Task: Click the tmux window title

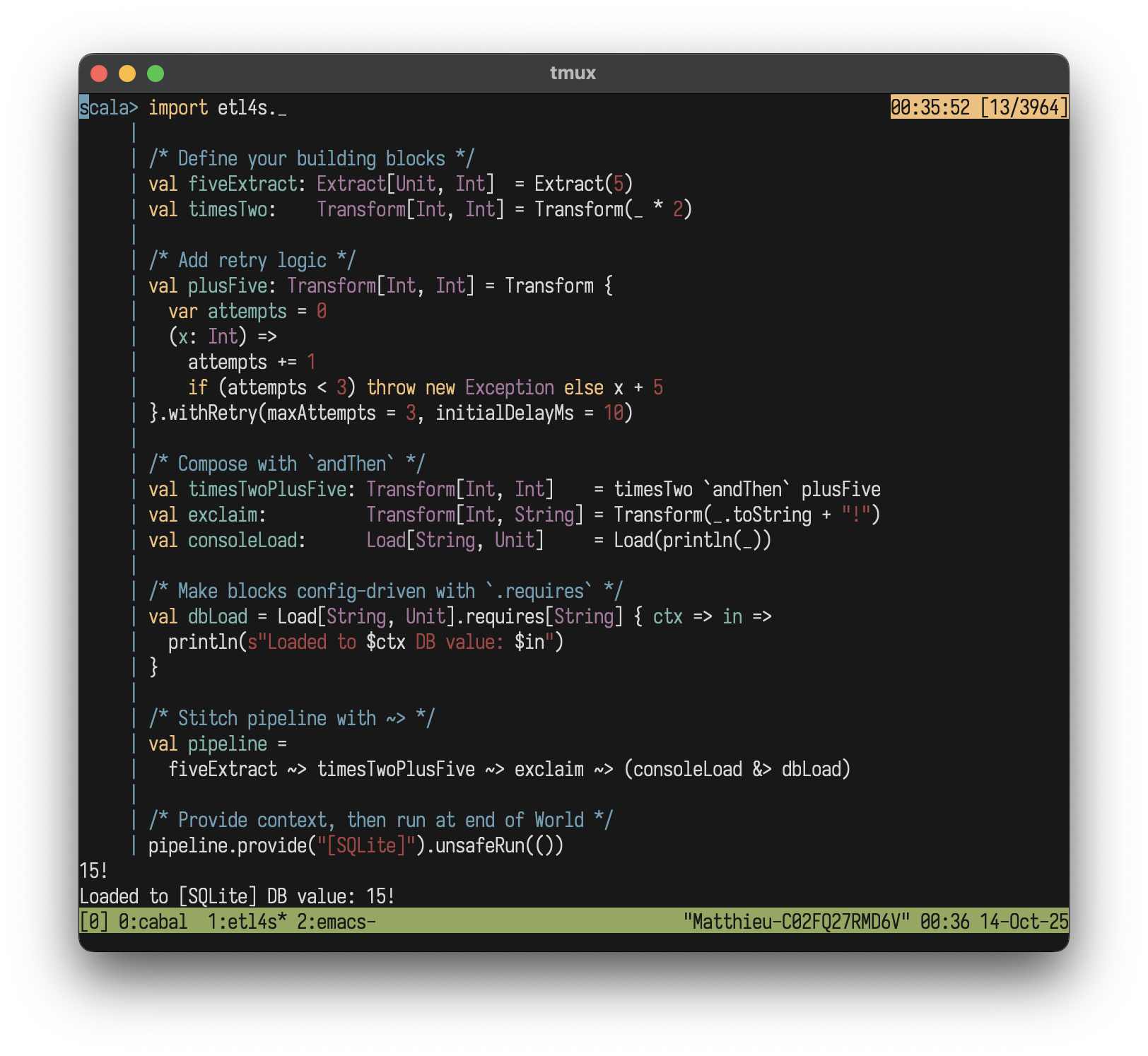Action: coord(573,73)
